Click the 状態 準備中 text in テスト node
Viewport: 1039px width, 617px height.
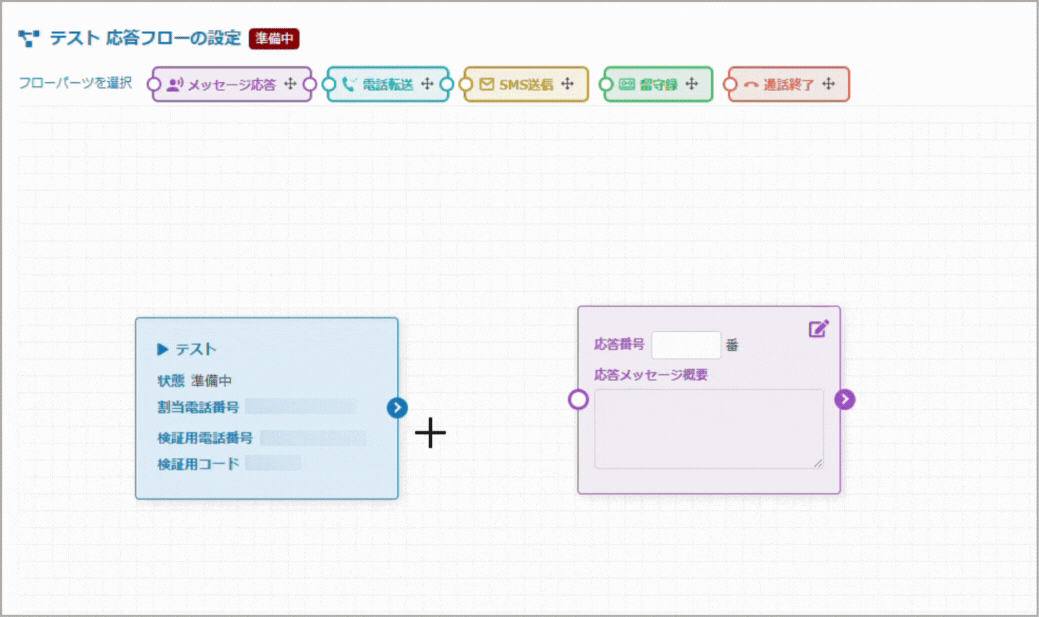tap(194, 380)
